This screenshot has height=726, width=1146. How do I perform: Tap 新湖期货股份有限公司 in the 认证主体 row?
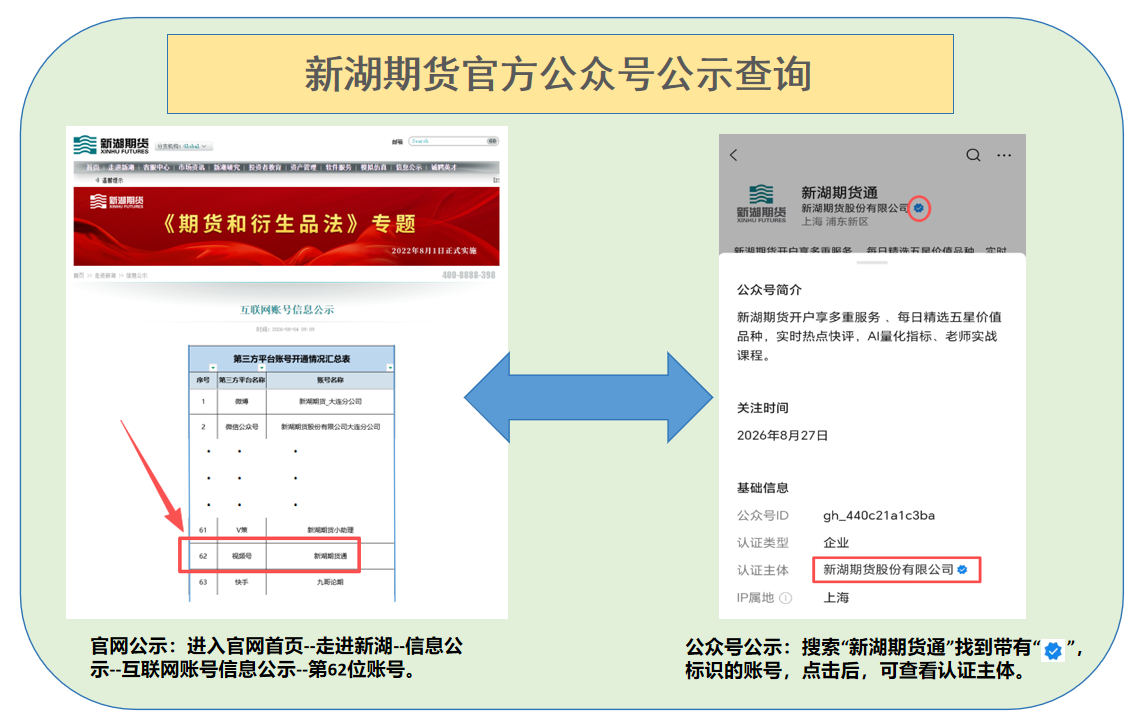click(888, 570)
